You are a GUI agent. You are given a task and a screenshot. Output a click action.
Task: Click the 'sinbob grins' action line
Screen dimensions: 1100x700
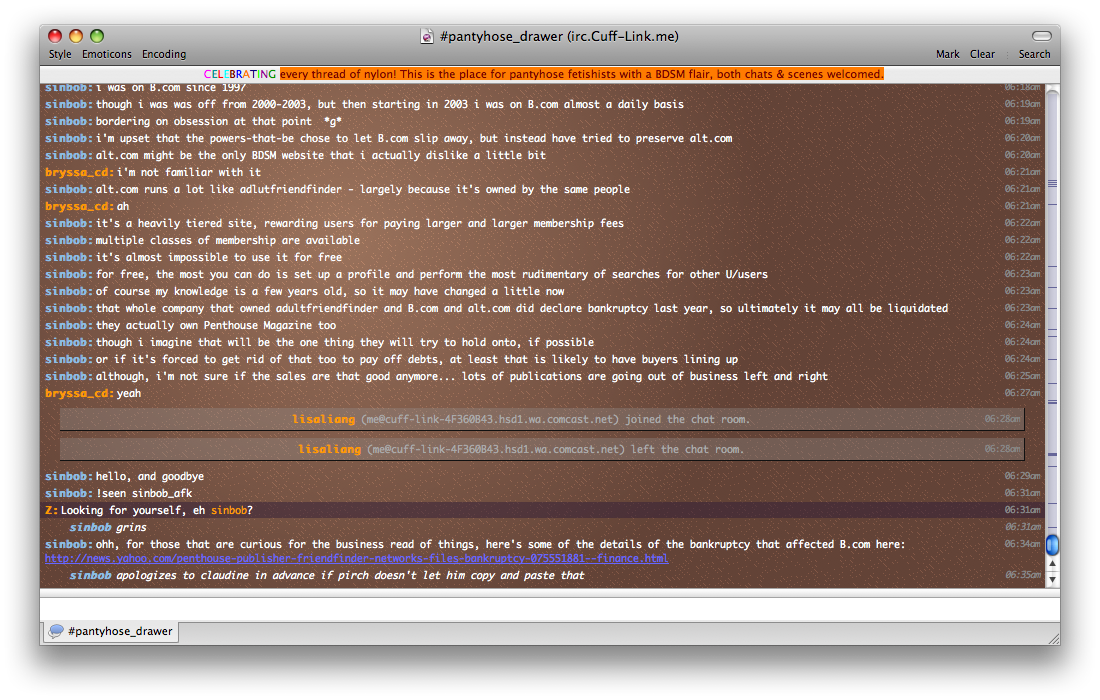(x=108, y=527)
